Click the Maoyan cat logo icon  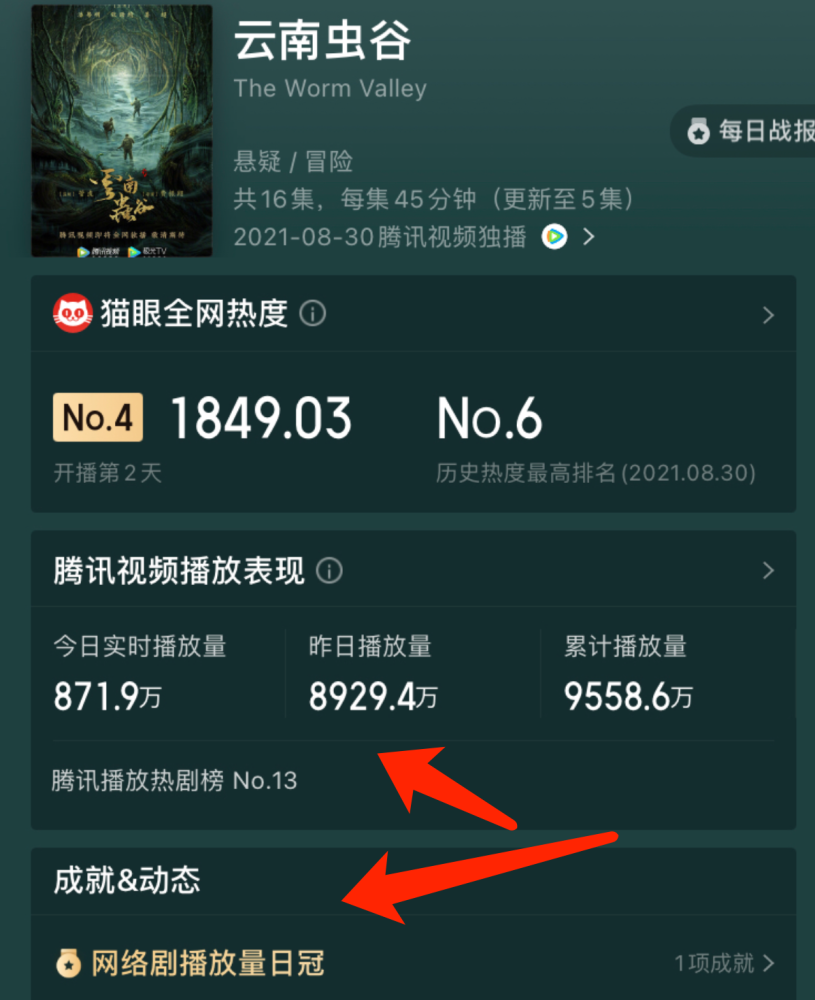click(73, 313)
